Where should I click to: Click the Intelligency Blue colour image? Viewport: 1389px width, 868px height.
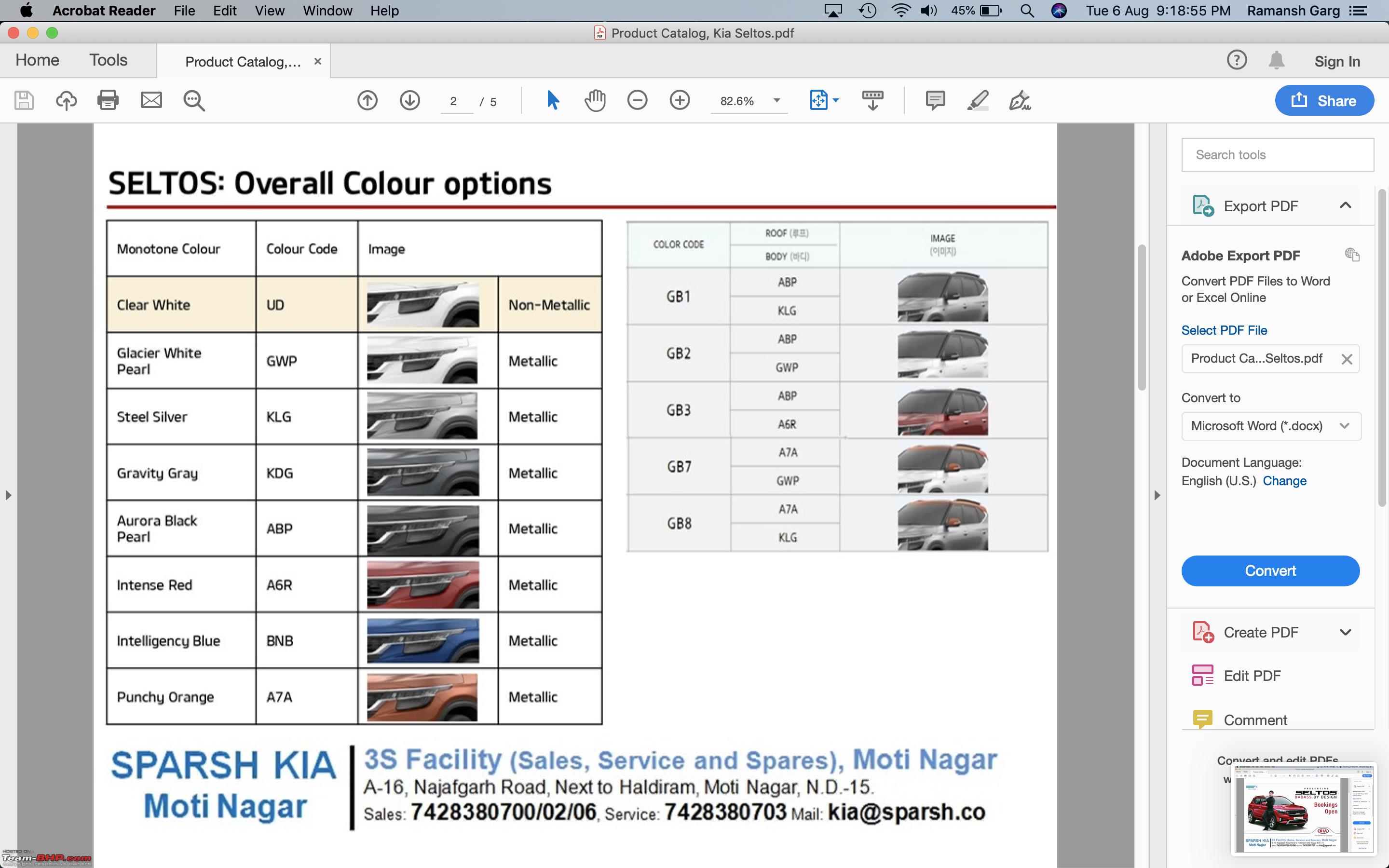[423, 640]
